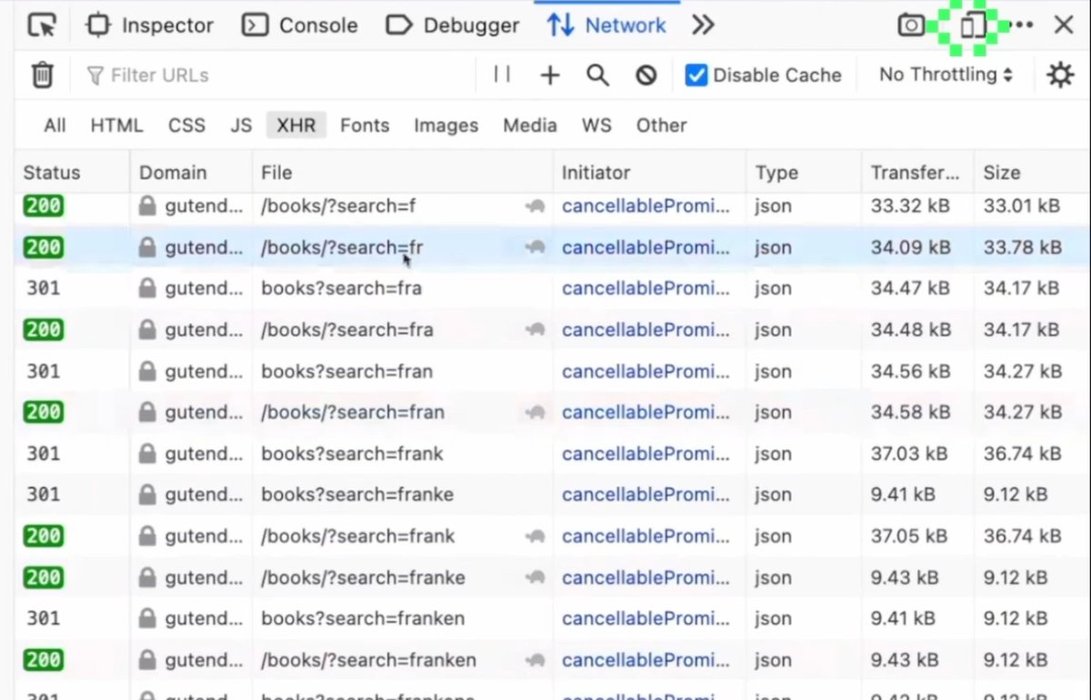Screen dimensions: 1091x700
Task: Take a screenshot with camera icon
Action: [910, 25]
